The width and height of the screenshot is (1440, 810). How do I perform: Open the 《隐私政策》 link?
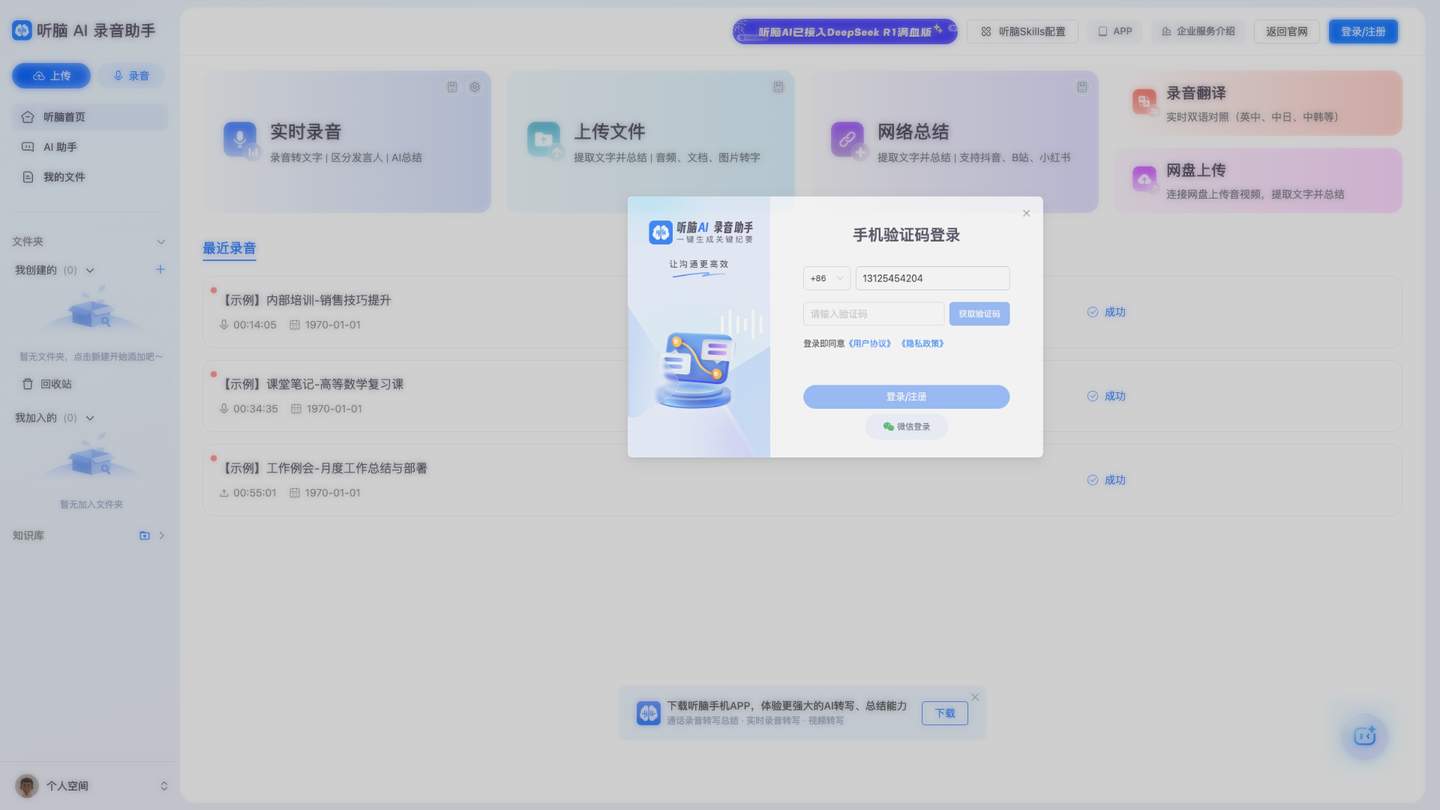922,344
